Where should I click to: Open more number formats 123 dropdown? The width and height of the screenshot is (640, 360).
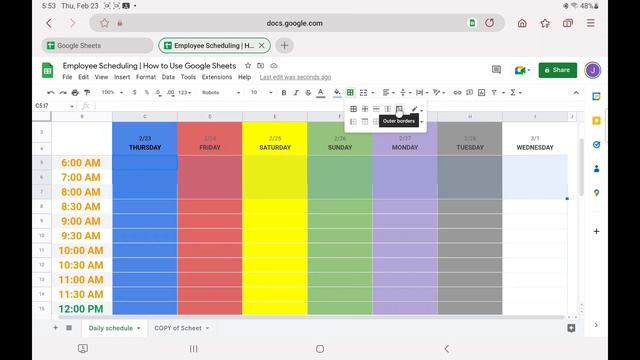(x=184, y=93)
